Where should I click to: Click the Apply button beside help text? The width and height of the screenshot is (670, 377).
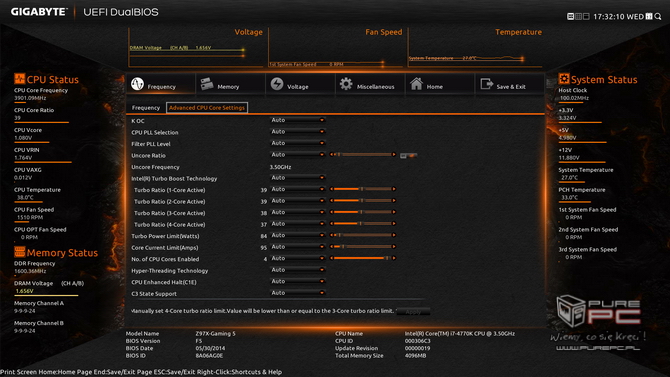click(413, 312)
